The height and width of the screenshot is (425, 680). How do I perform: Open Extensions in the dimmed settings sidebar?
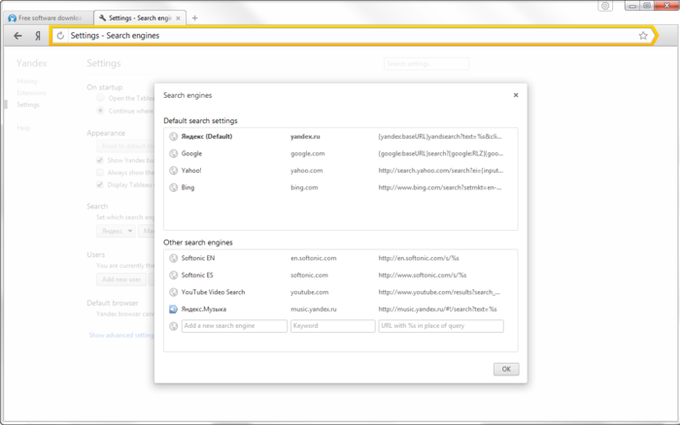click(x=31, y=93)
